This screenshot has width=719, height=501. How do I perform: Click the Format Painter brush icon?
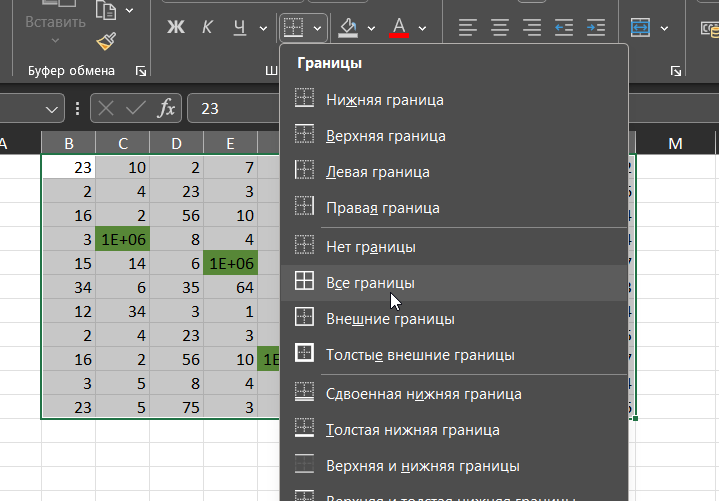point(106,42)
